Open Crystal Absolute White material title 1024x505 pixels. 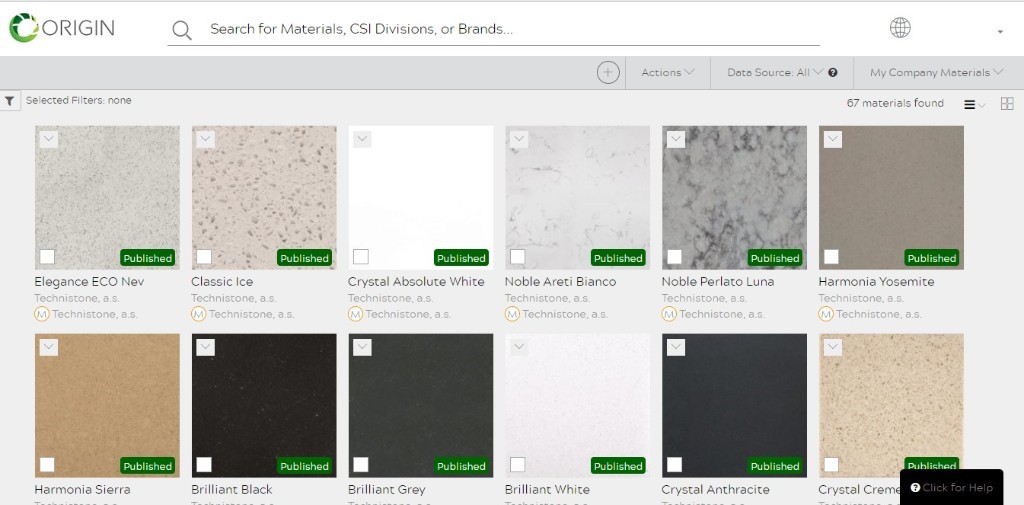pyautogui.click(x=416, y=282)
